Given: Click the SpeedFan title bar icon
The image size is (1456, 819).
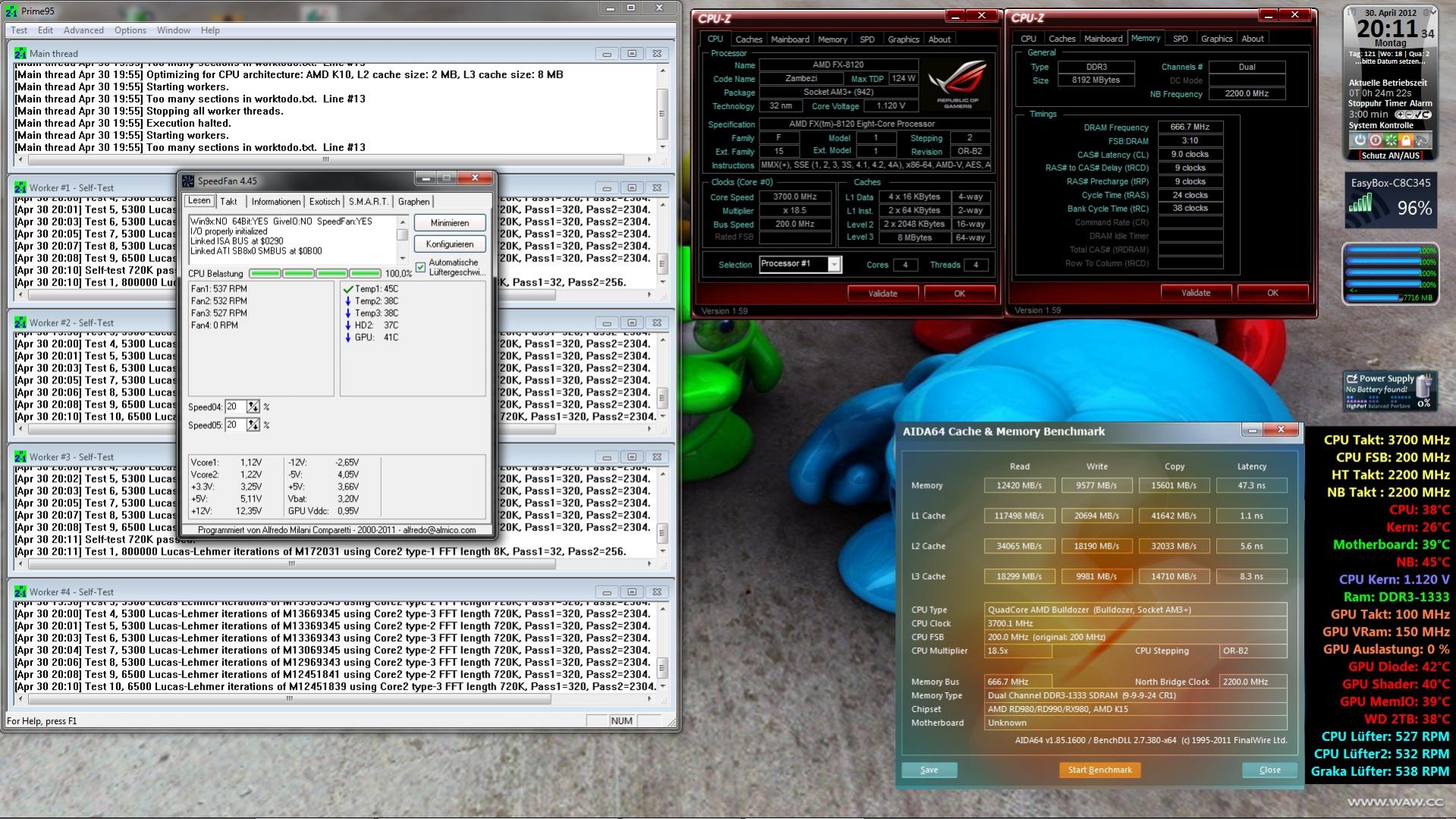Looking at the screenshot, I should 188,181.
